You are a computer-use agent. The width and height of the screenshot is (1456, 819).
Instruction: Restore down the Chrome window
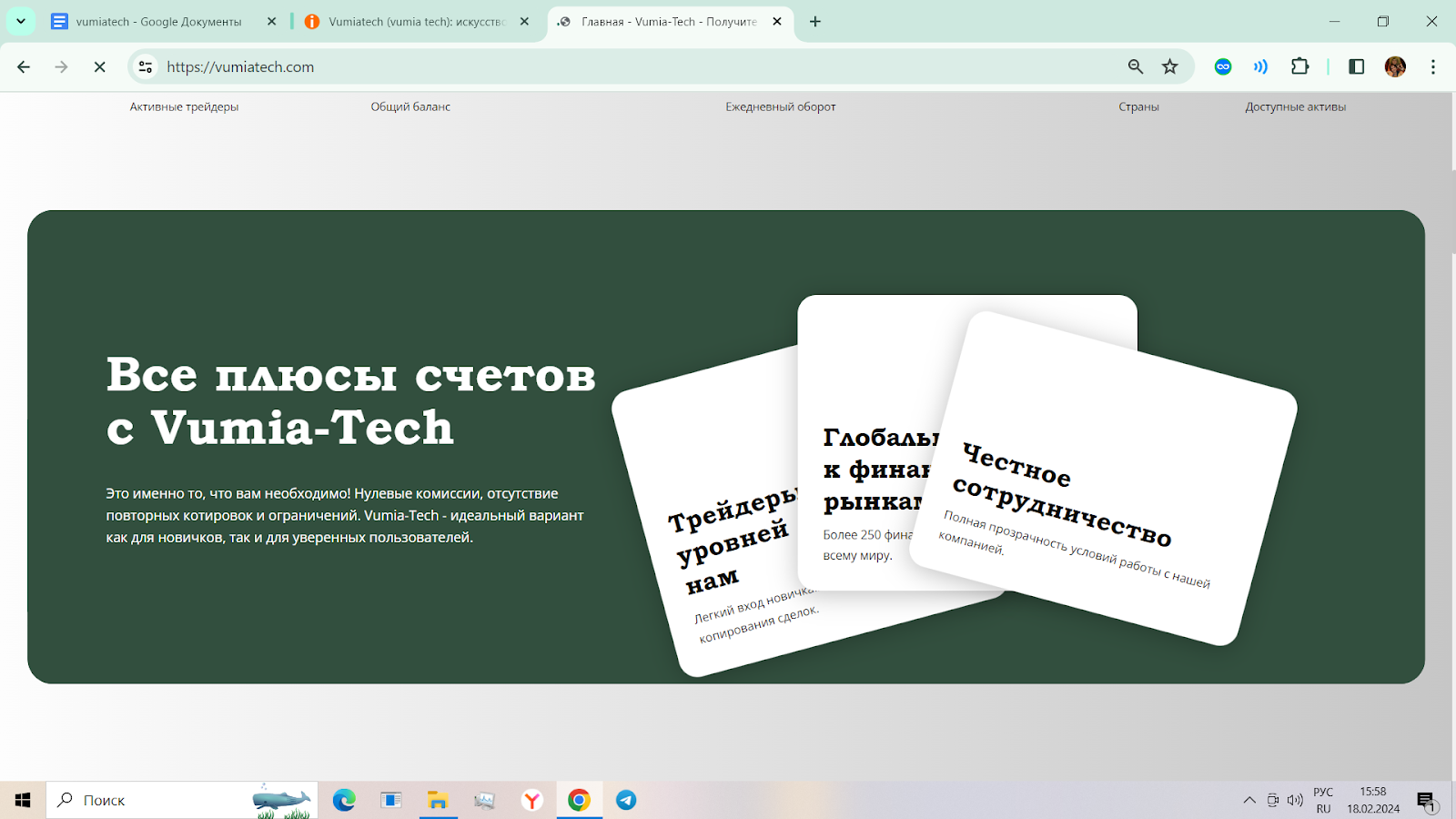(1383, 21)
